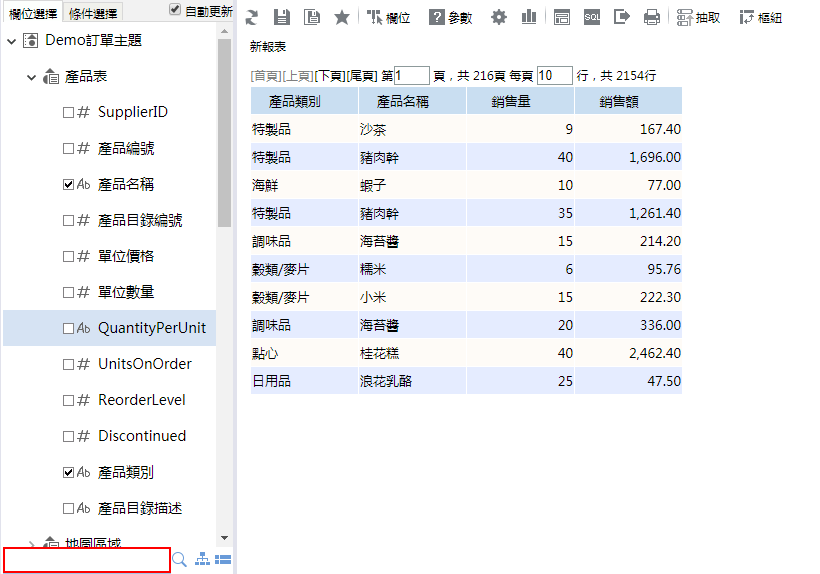820x574 pixels.
Task: Collapse the 產品表 table node
Action: point(31,77)
